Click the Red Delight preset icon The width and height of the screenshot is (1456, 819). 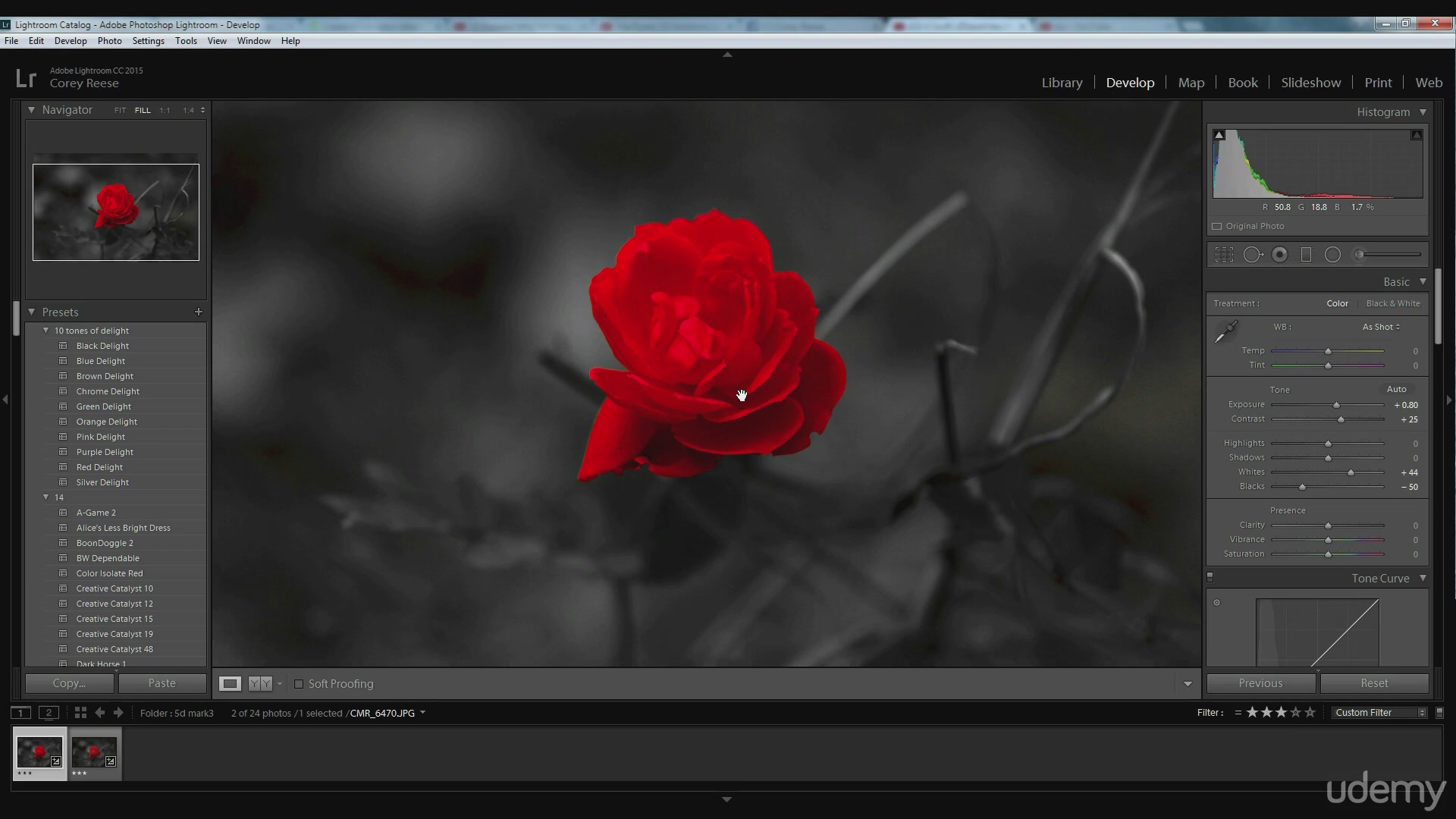click(x=63, y=467)
